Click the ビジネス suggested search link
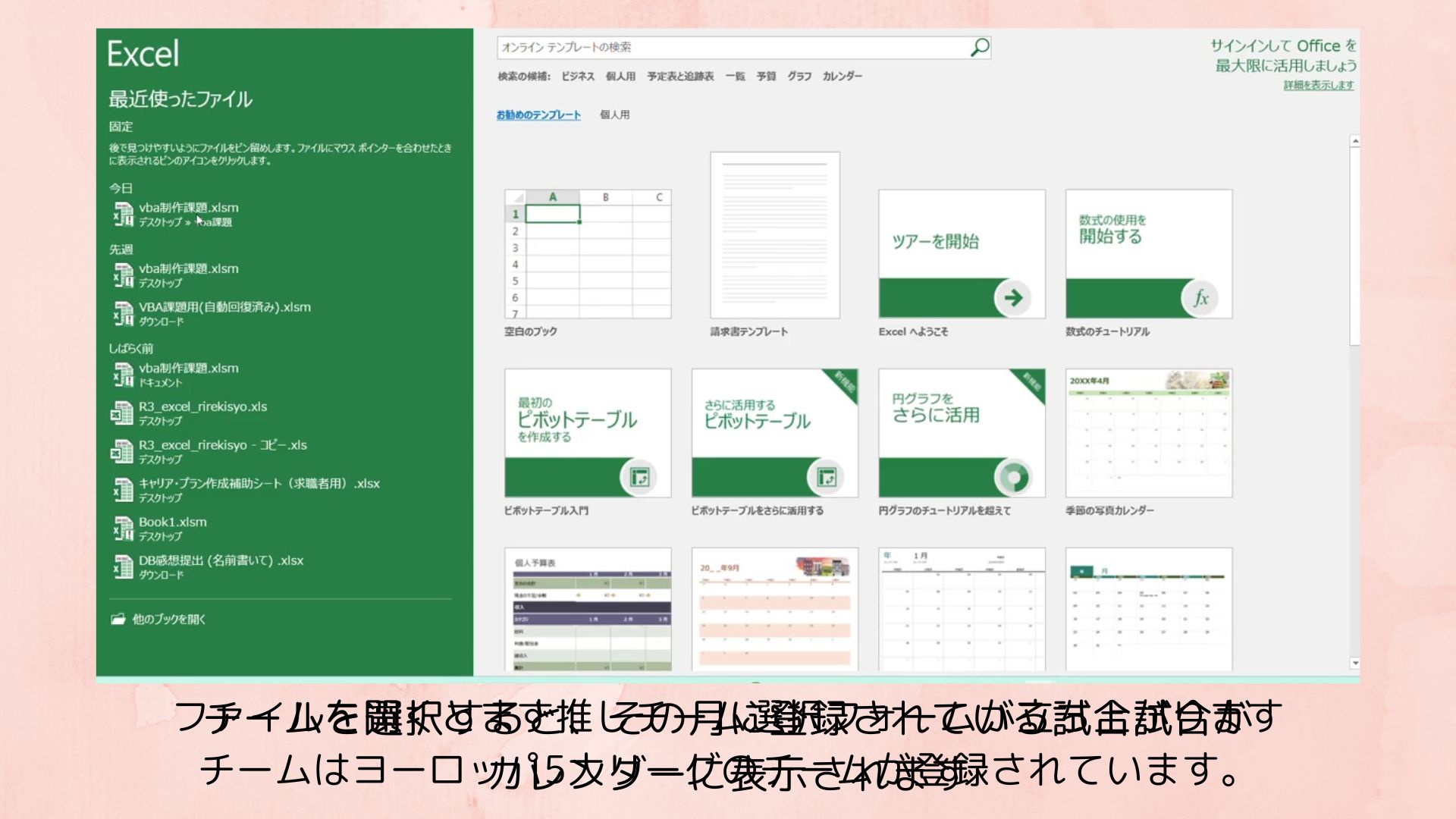Image resolution: width=1456 pixels, height=819 pixels. click(578, 77)
